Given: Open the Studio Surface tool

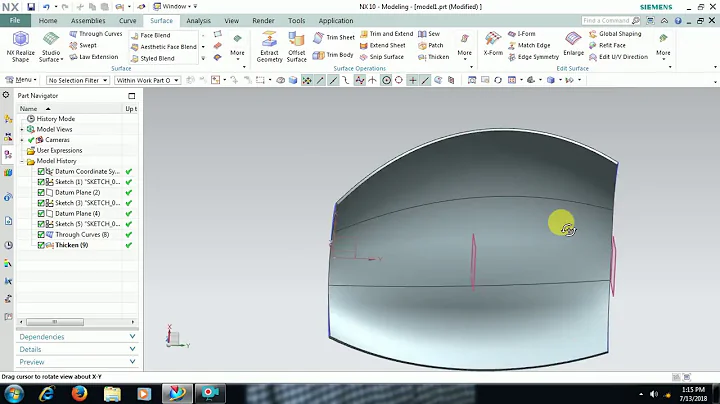Looking at the screenshot, I should (51, 47).
